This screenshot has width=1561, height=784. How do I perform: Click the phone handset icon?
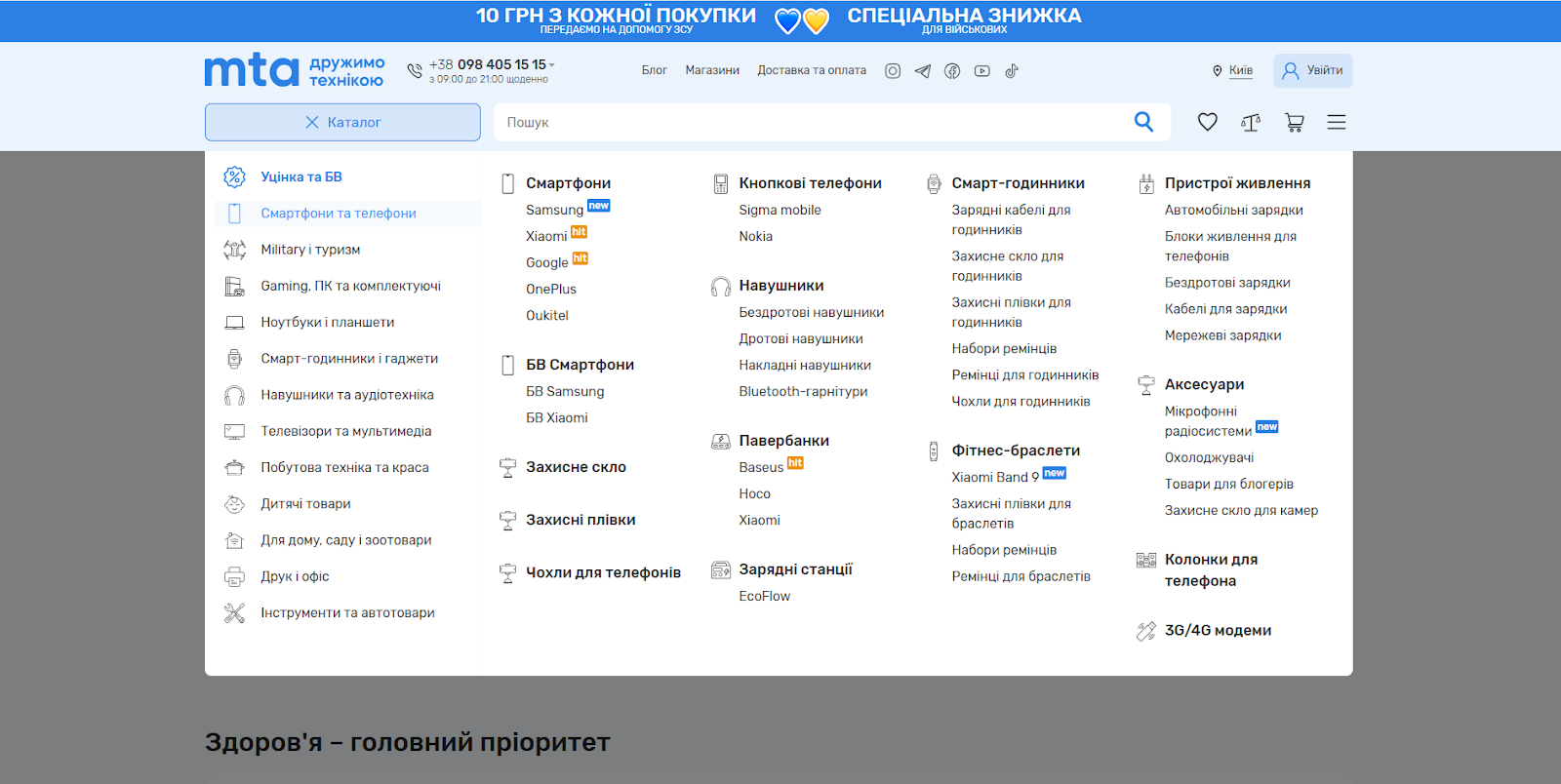click(415, 70)
